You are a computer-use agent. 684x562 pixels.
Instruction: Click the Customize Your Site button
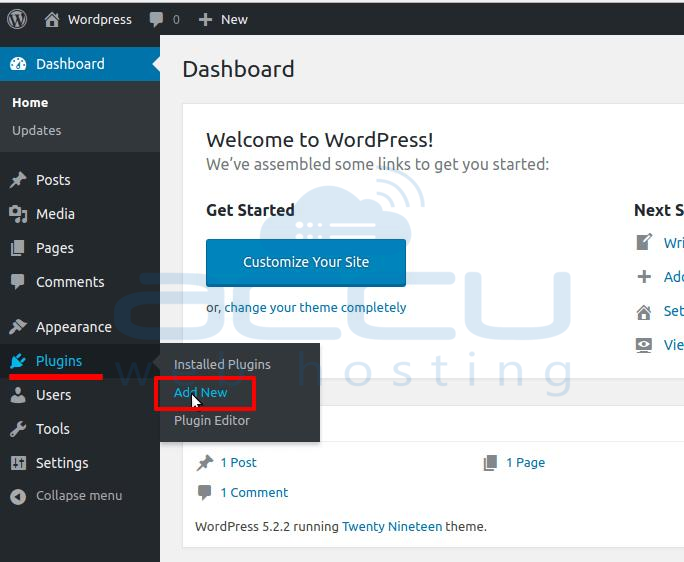[306, 262]
